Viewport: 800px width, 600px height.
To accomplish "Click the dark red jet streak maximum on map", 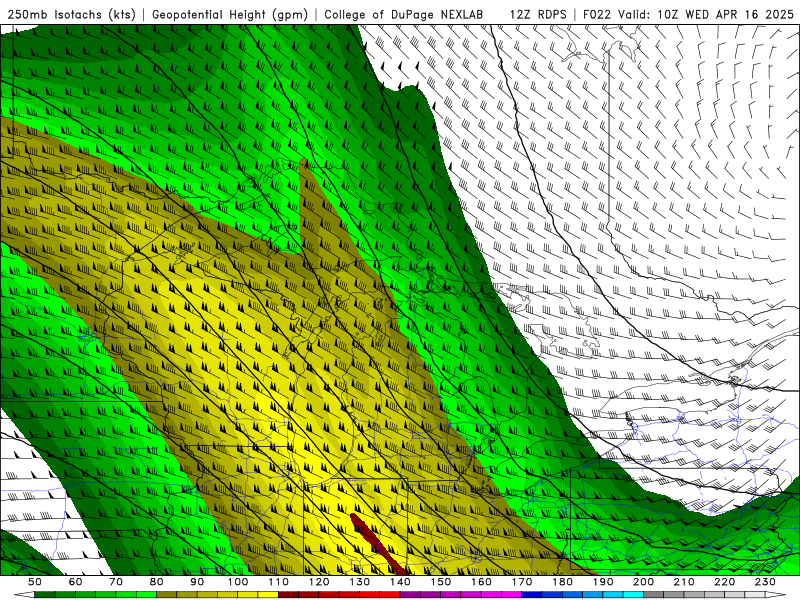I will [x=378, y=544].
